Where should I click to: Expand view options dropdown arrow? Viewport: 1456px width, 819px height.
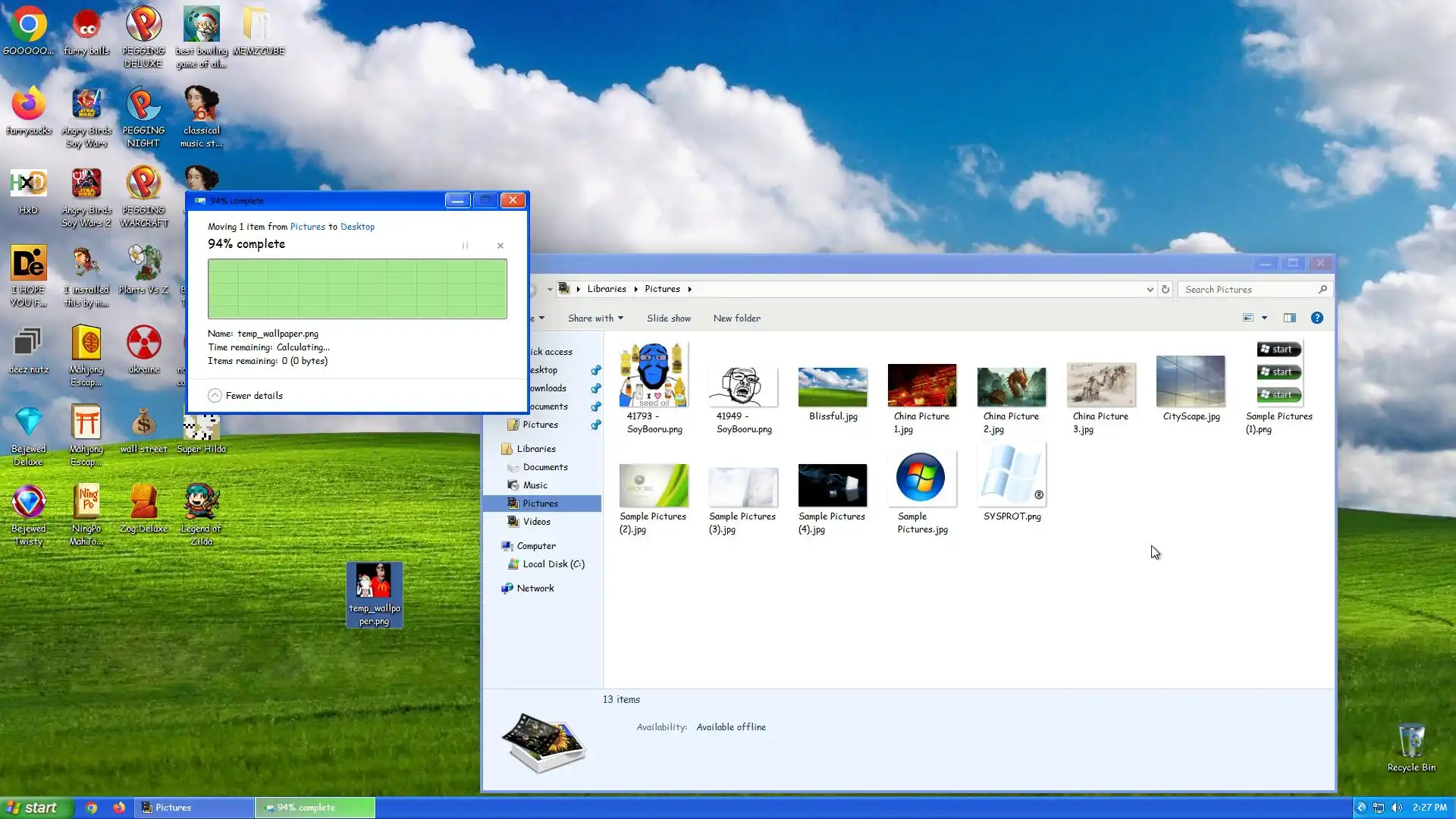click(x=1264, y=318)
